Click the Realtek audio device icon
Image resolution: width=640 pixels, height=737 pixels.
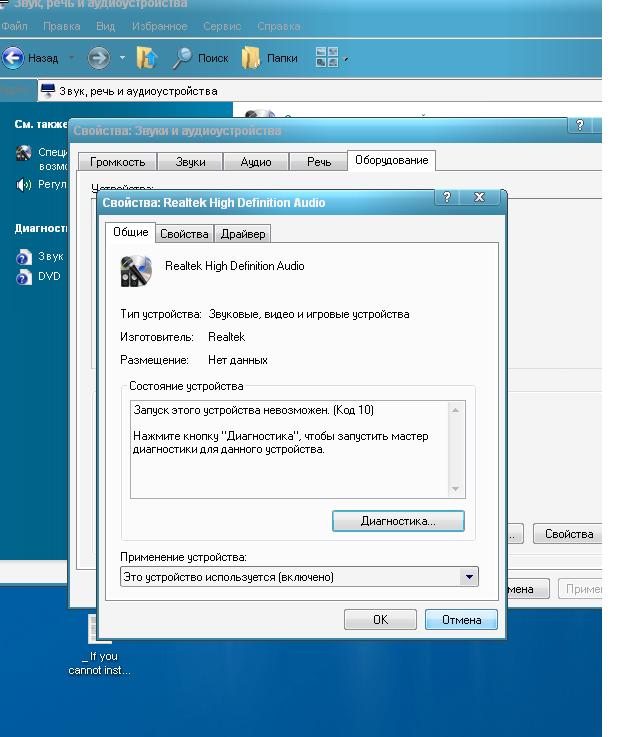tap(136, 271)
